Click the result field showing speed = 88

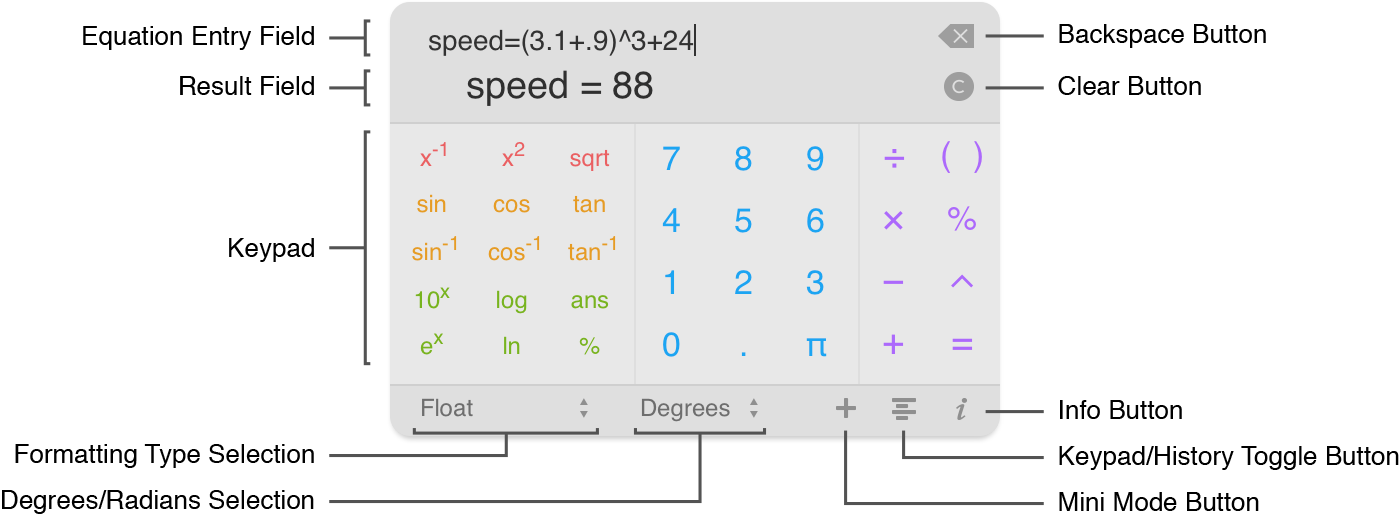click(x=560, y=87)
